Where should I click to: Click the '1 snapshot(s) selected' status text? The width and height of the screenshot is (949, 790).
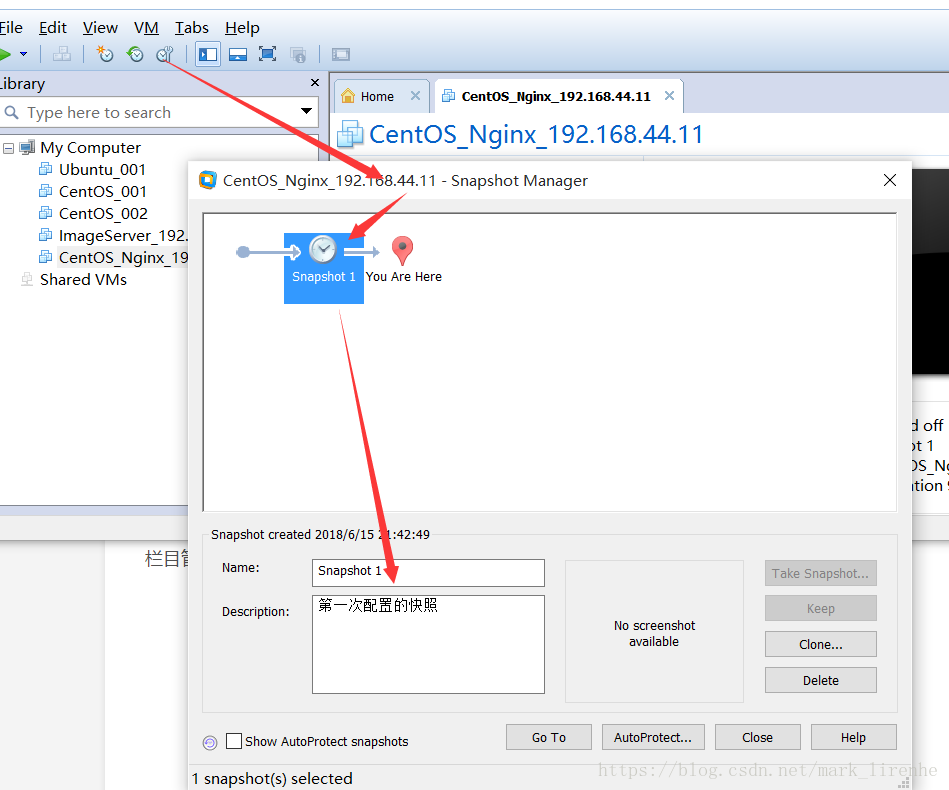coord(272,778)
